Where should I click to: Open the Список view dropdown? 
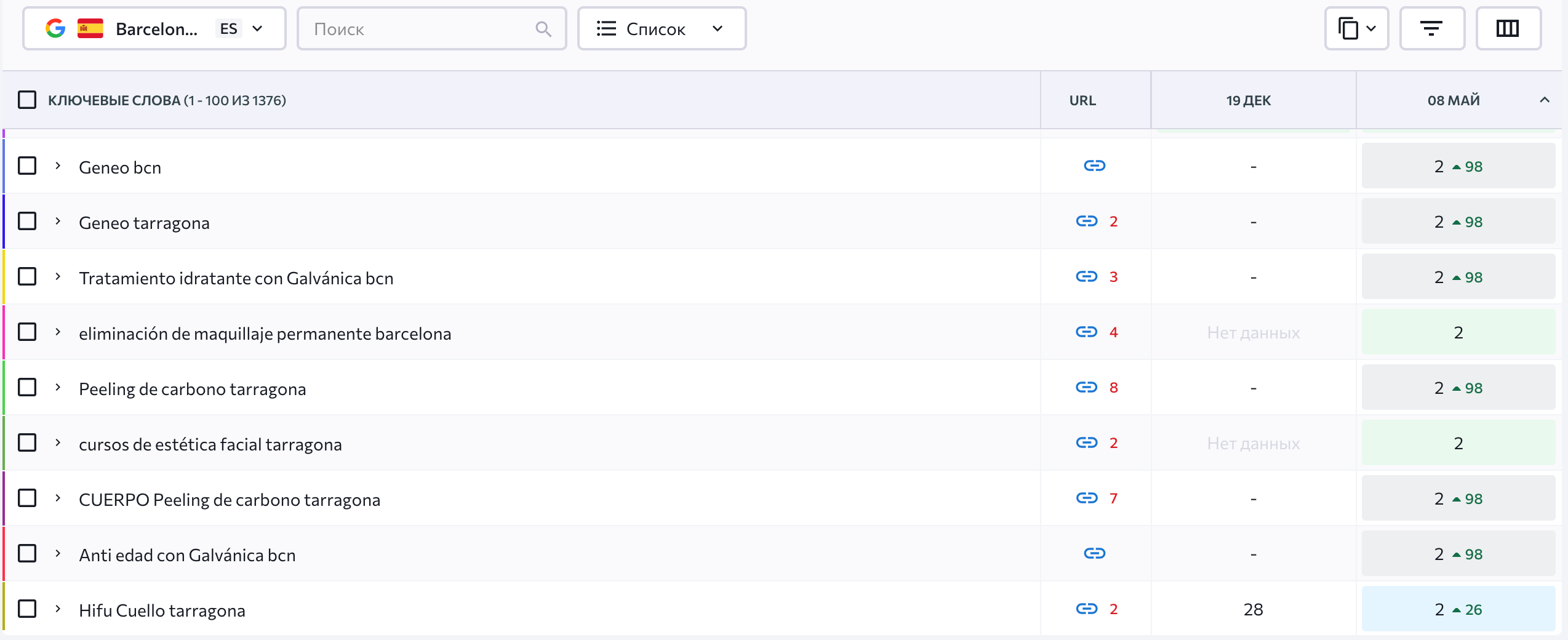(661, 29)
